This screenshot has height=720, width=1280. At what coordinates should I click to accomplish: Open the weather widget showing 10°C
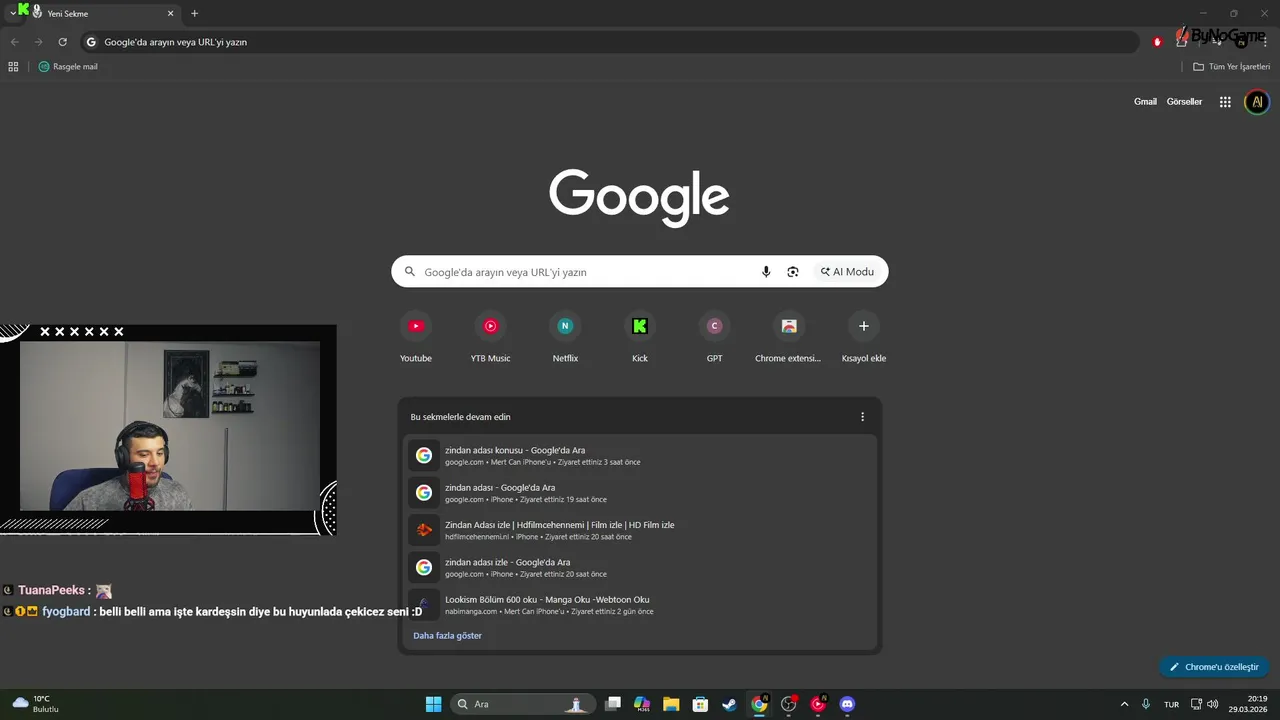[x=36, y=704]
